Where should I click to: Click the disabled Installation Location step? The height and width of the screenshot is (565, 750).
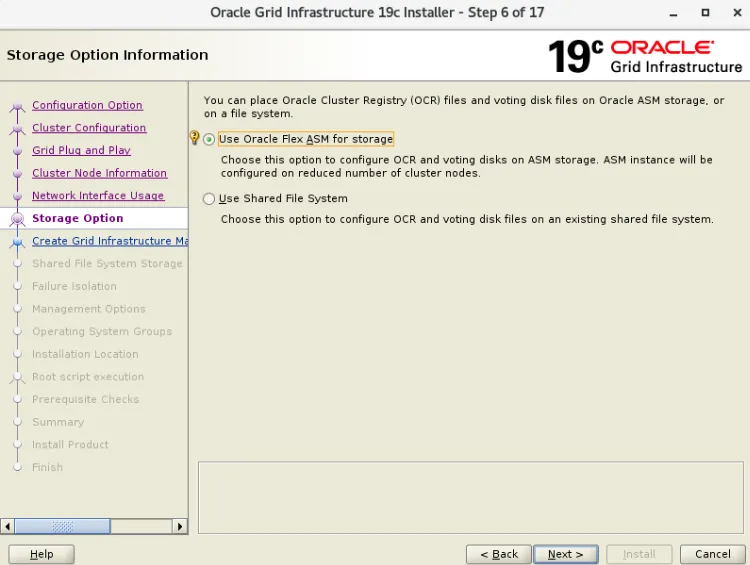pos(85,354)
